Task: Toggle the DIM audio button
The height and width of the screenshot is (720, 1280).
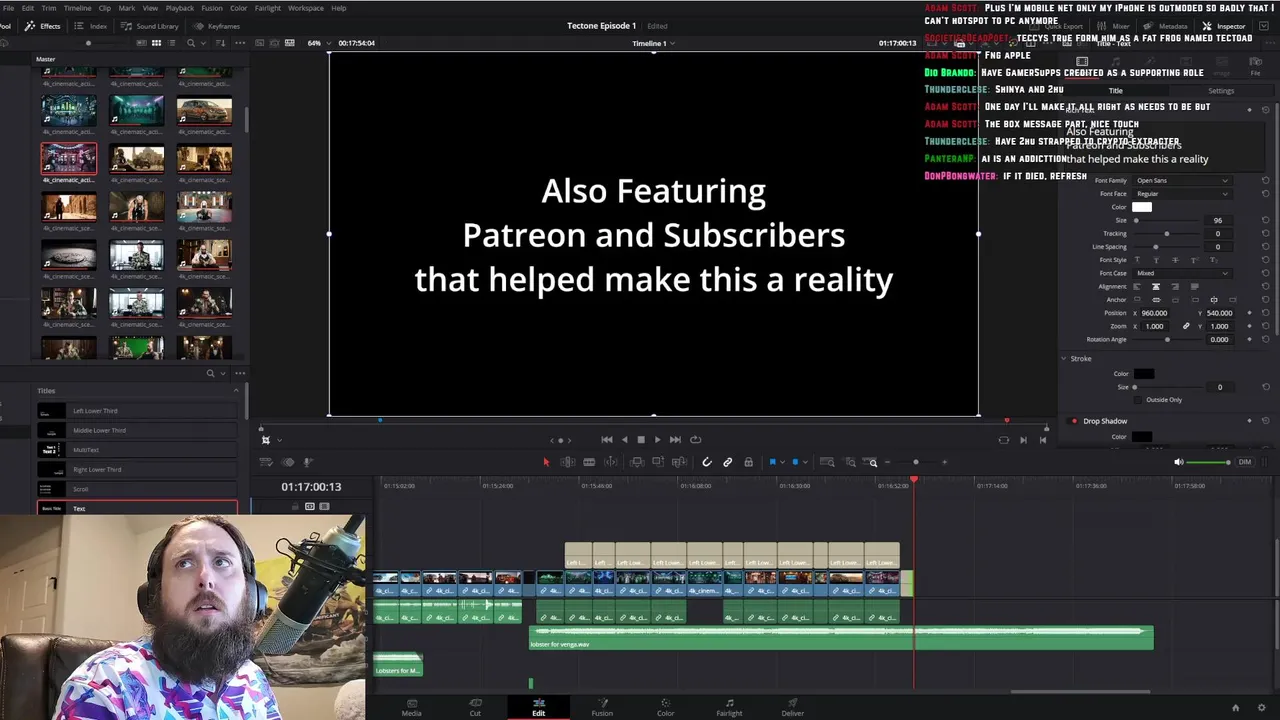Action: click(1245, 462)
